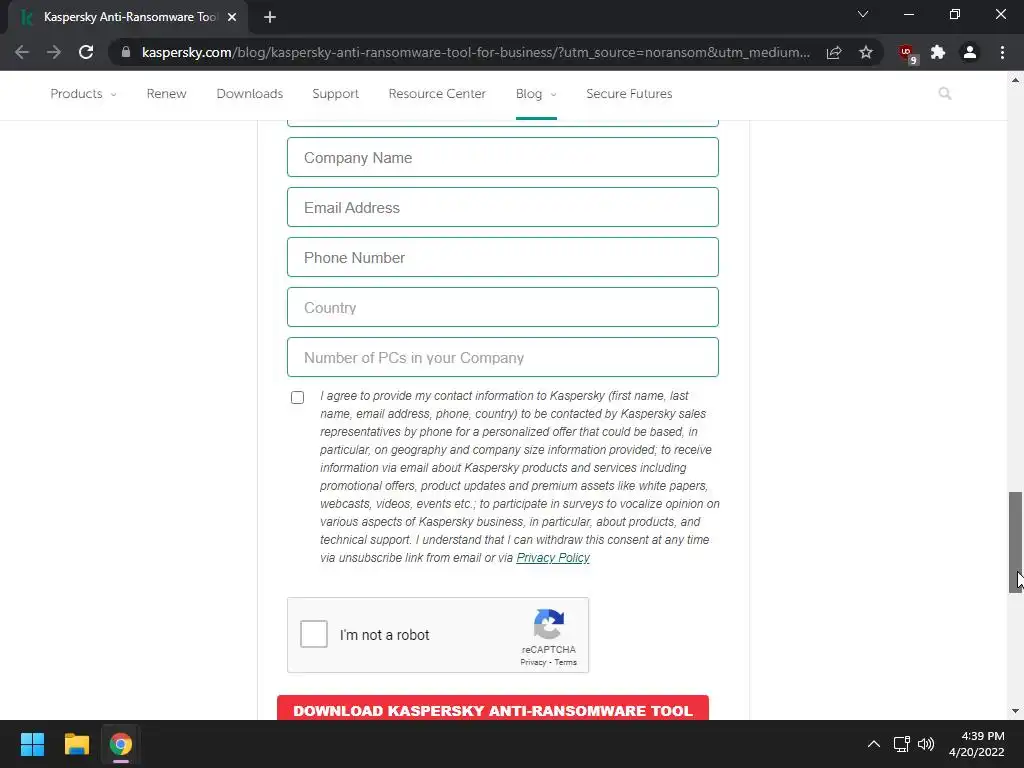Close the Kaspersky Anti-Ransomware tab
1024x768 pixels.
tap(232, 17)
